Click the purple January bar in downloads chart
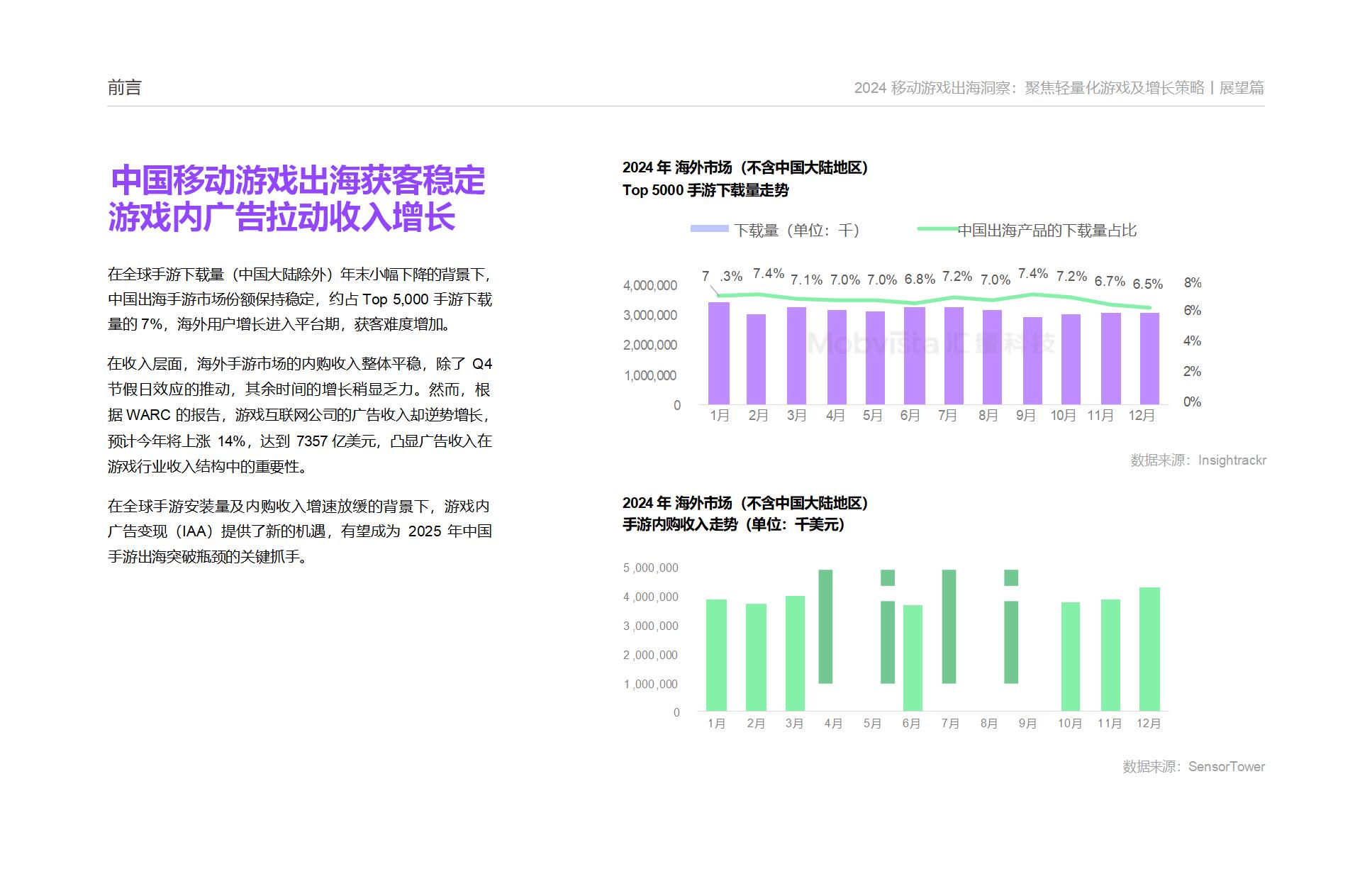 718,353
